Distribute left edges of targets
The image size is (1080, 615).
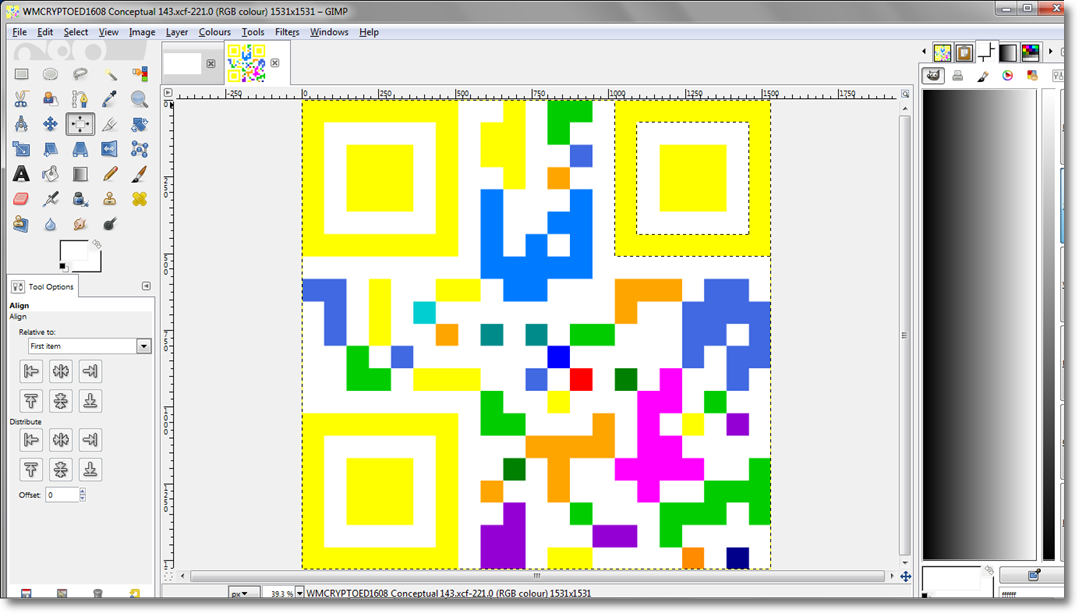pos(31,439)
